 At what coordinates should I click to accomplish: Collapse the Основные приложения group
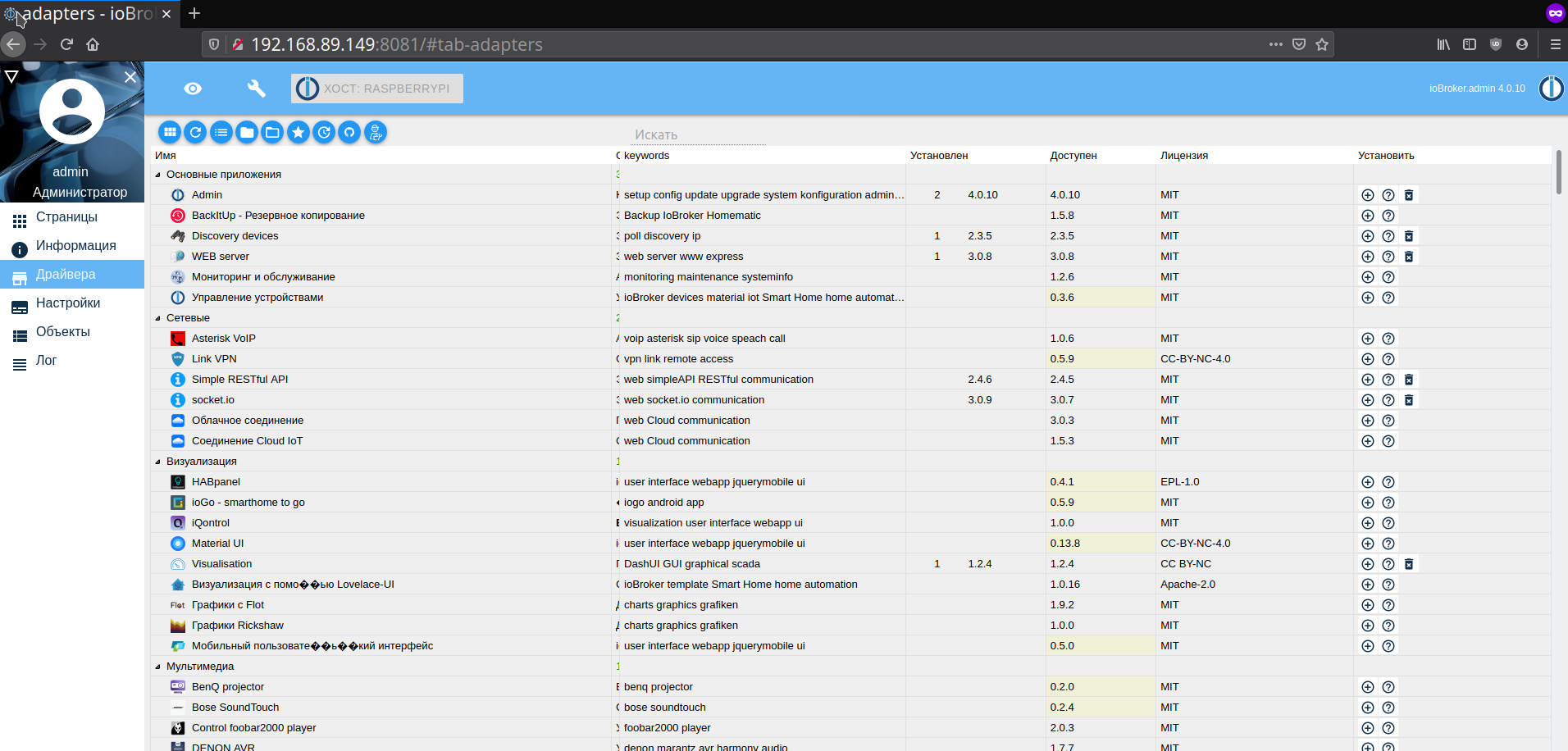pyautogui.click(x=158, y=175)
